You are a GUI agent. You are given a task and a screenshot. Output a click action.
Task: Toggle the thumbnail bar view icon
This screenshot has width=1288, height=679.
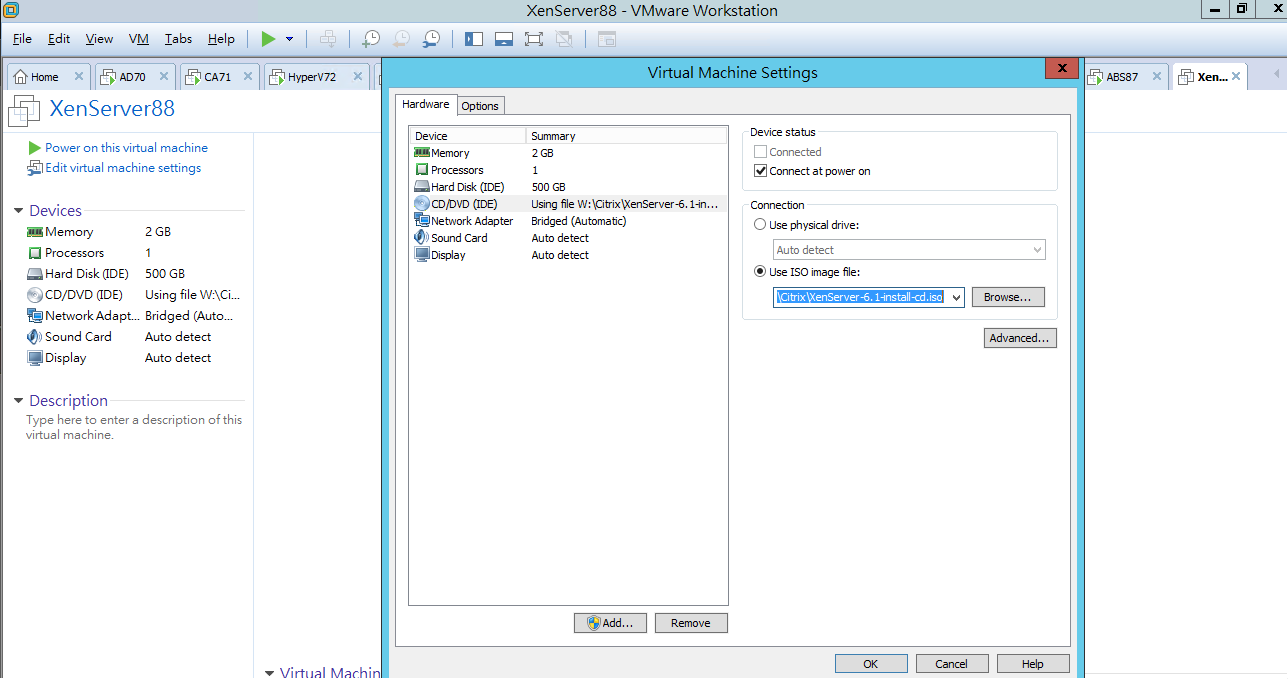click(x=504, y=39)
